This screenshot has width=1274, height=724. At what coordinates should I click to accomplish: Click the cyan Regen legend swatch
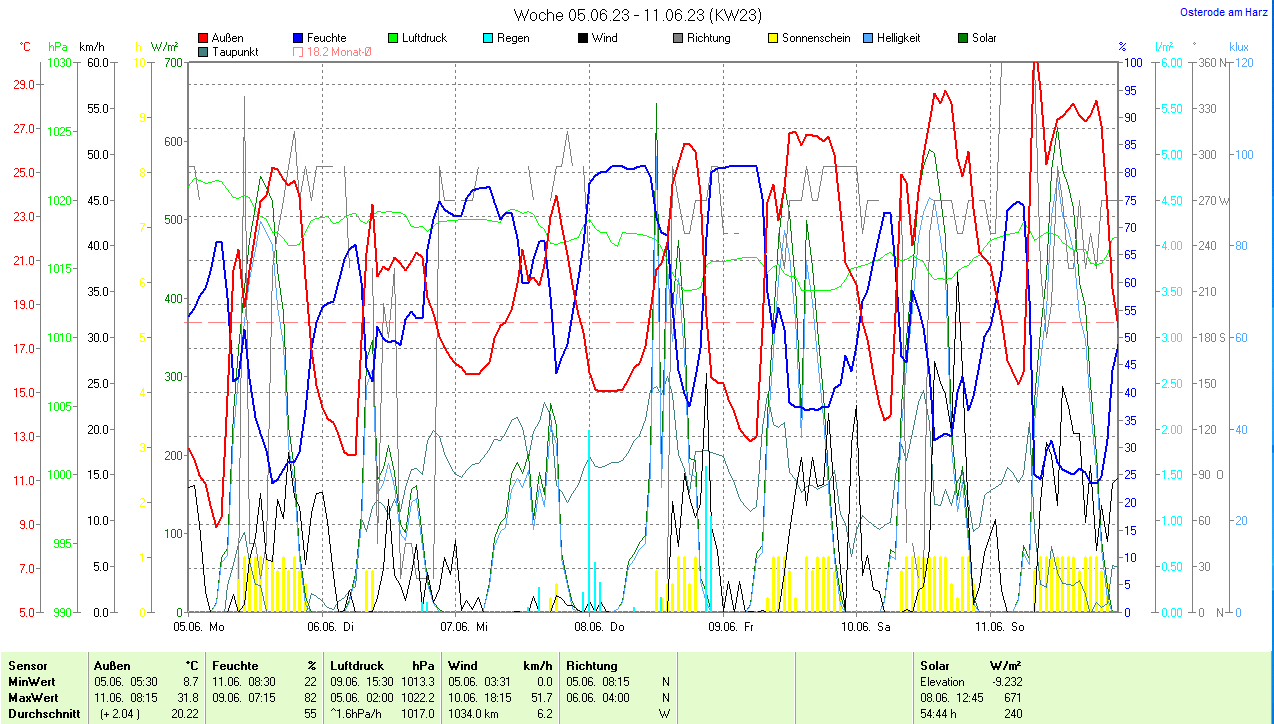pyautogui.click(x=487, y=38)
